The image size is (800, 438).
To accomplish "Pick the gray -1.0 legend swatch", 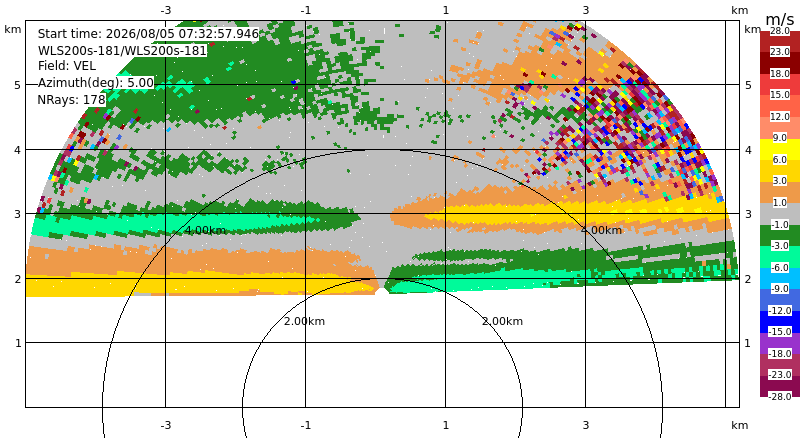I will (x=780, y=214).
